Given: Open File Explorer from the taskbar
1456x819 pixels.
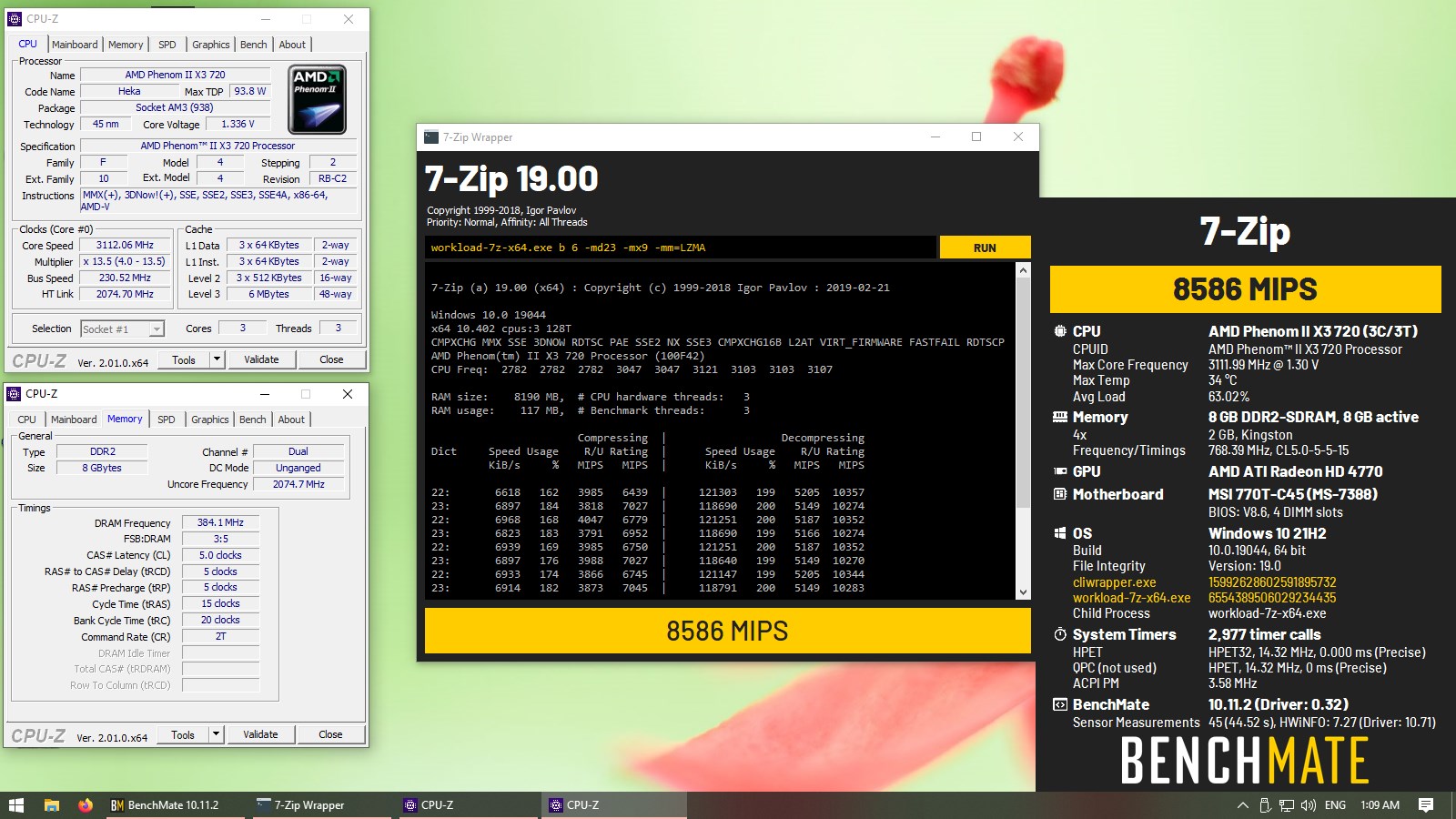Looking at the screenshot, I should pos(52,805).
